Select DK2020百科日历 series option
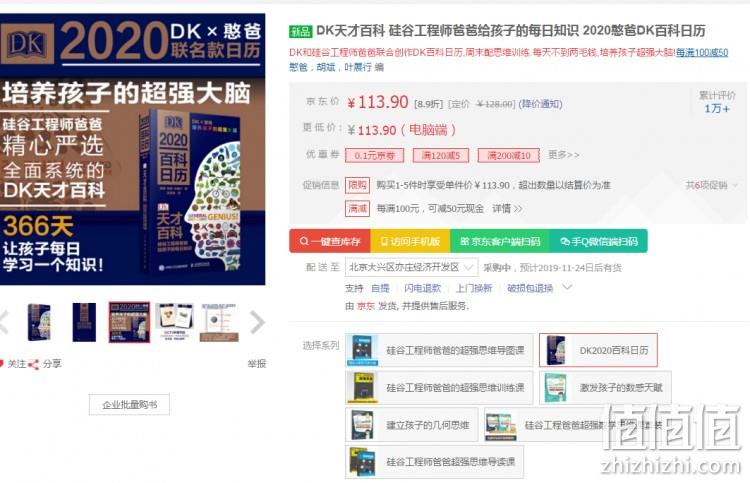750x483 pixels. coord(598,350)
